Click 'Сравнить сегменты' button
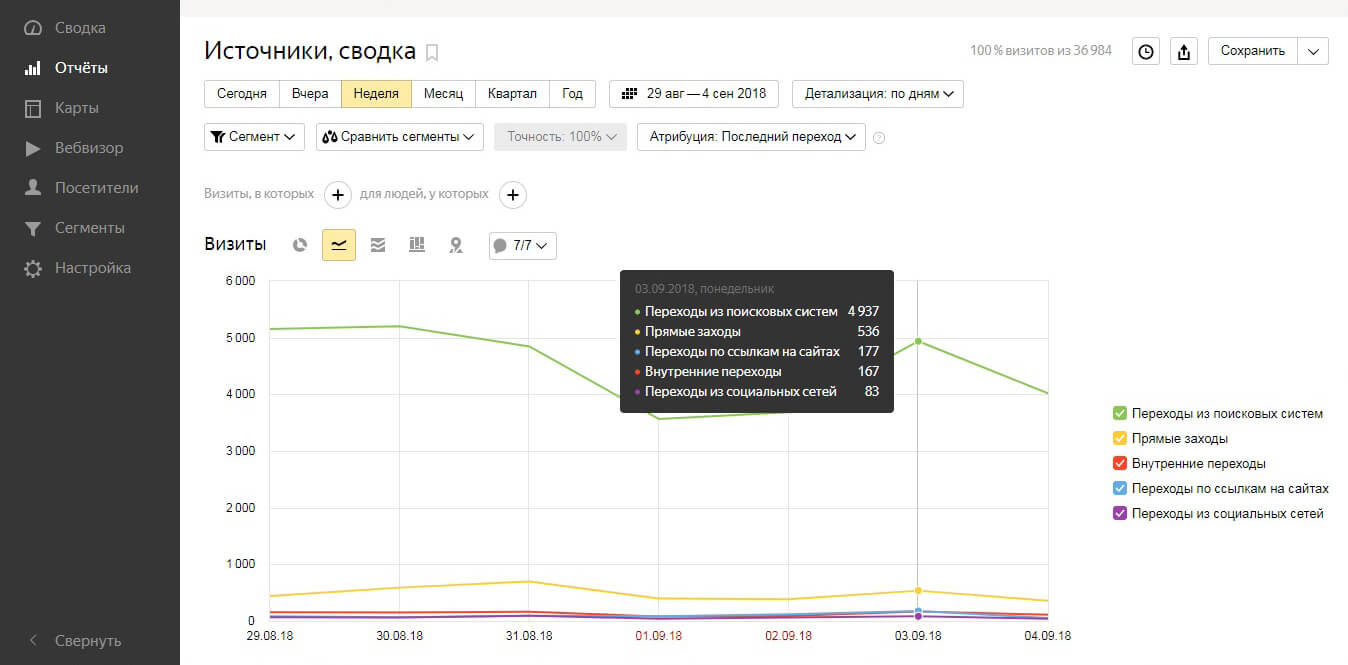This screenshot has width=1348, height=665. point(399,137)
